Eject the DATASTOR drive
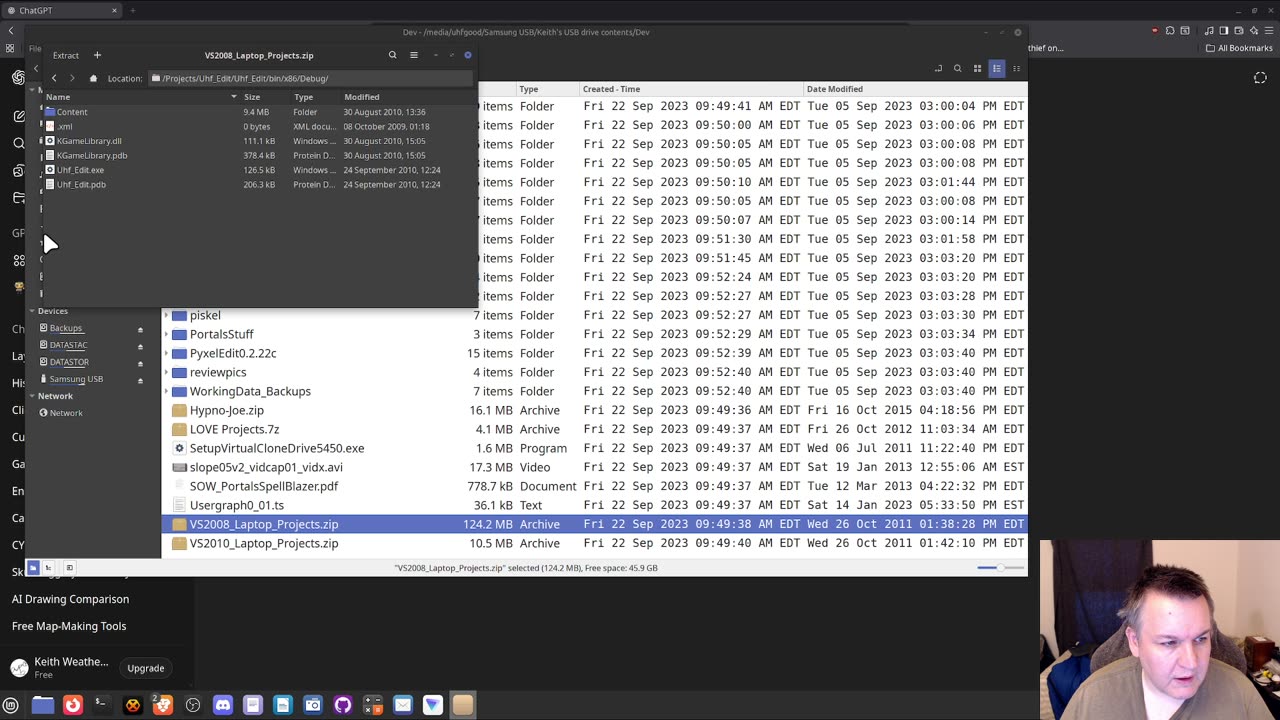Image resolution: width=1280 pixels, height=720 pixels. 140,363
